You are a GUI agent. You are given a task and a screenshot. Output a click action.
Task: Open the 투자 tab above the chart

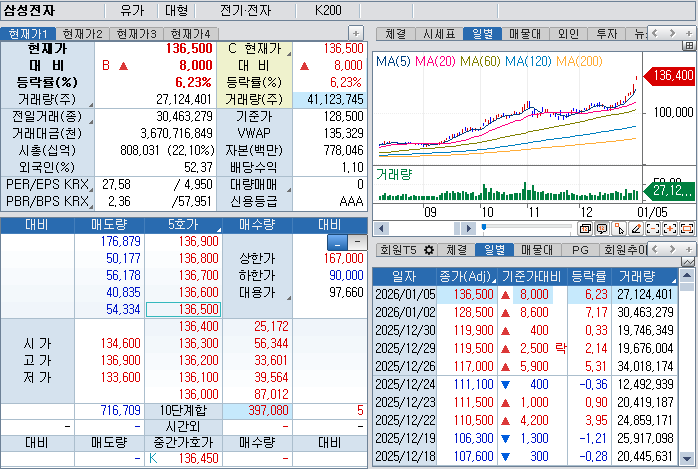point(607,34)
